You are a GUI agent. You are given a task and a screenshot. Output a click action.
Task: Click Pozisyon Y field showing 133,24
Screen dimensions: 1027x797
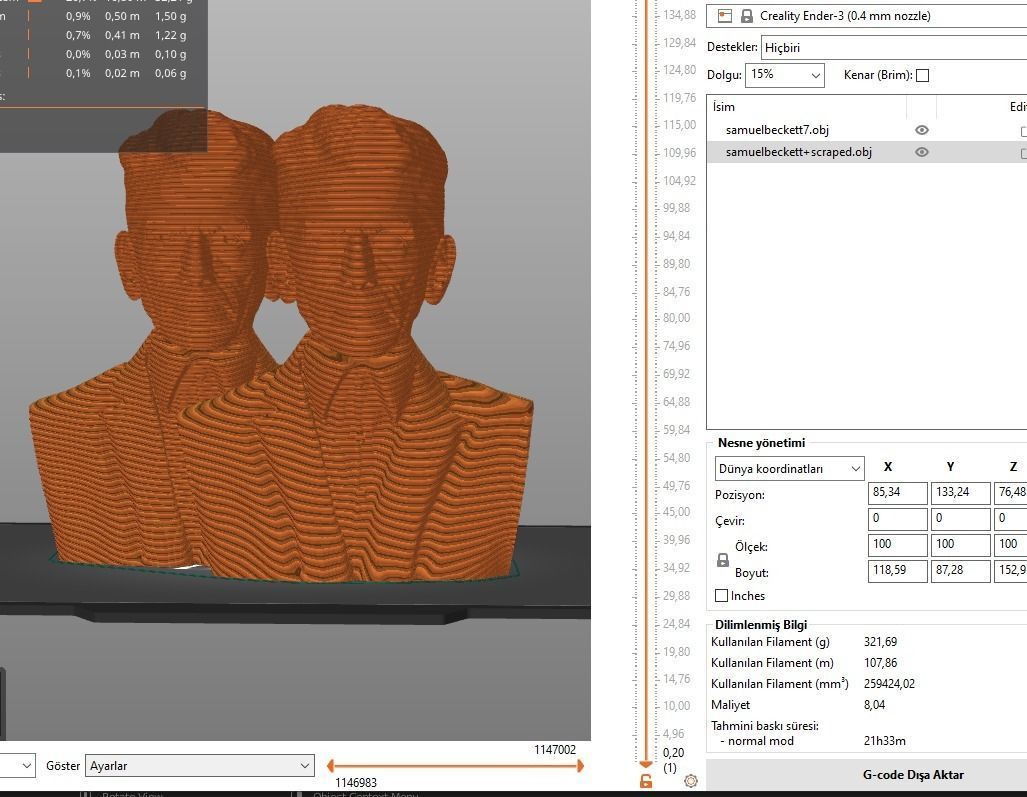pos(960,493)
